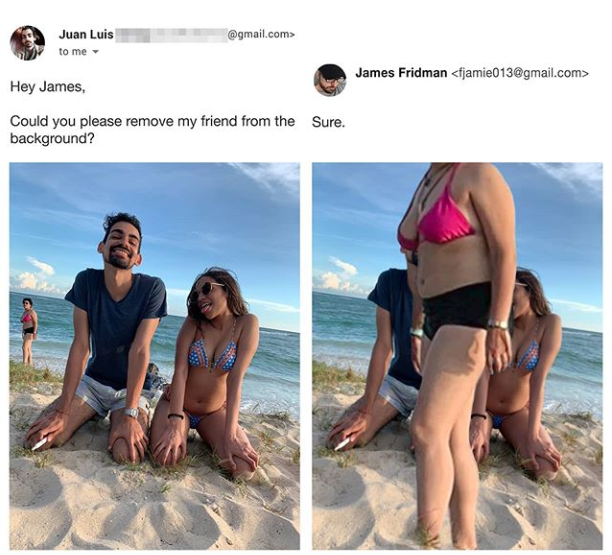Click James Fridman's profile avatar

[x=330, y=80]
